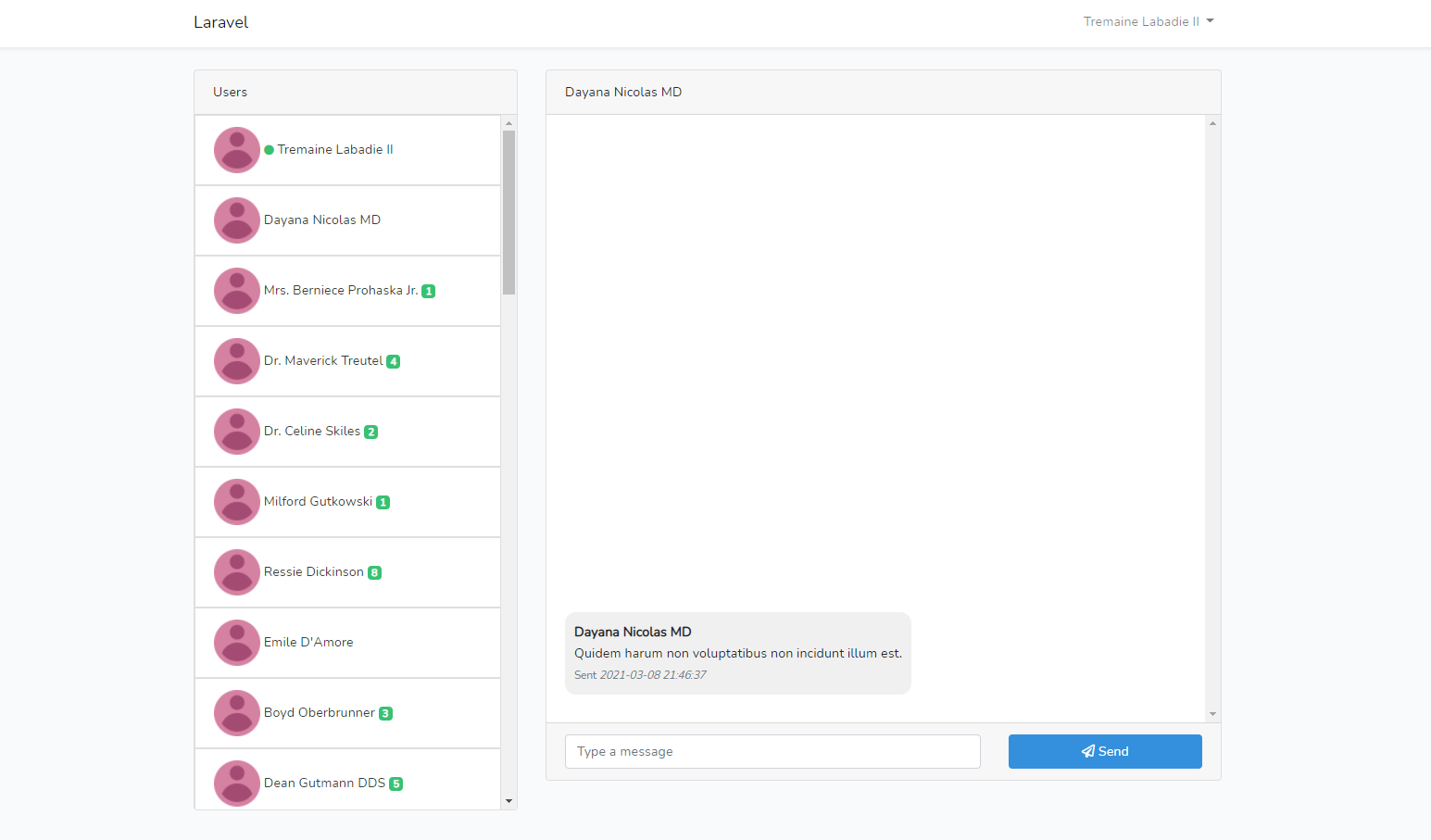Click Tremaine Labadie II's profile avatar
The image size is (1431, 840).
pyautogui.click(x=236, y=149)
